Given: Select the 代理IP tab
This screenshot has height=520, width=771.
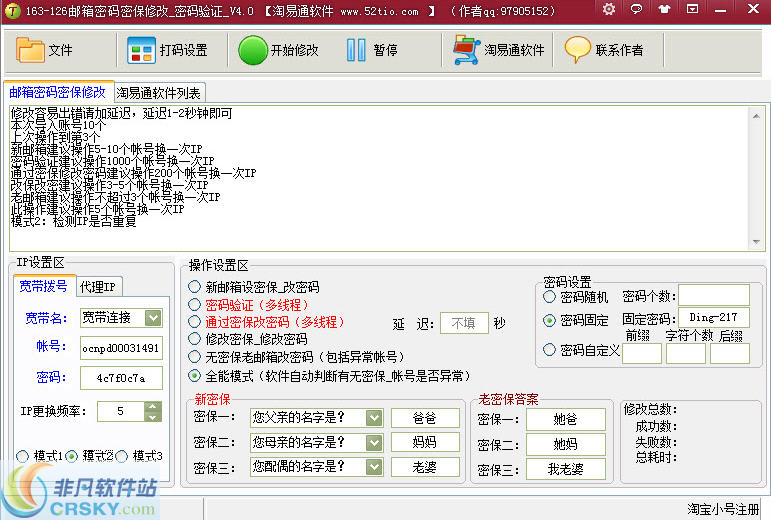Looking at the screenshot, I should coord(98,287).
